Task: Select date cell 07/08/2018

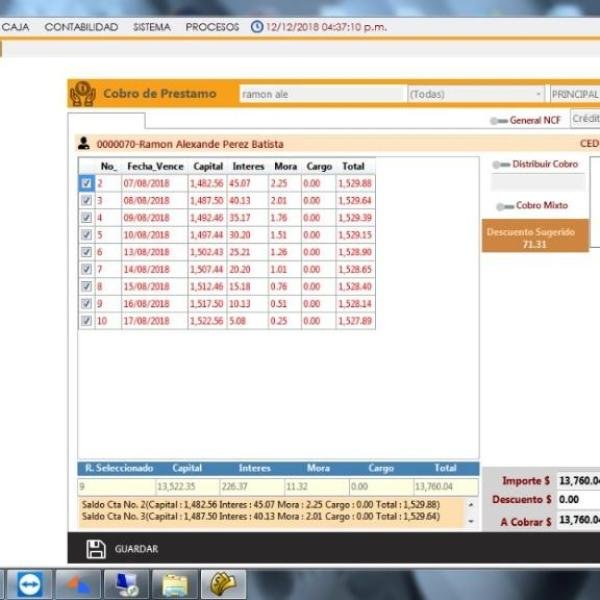Action: pyautogui.click(x=155, y=183)
